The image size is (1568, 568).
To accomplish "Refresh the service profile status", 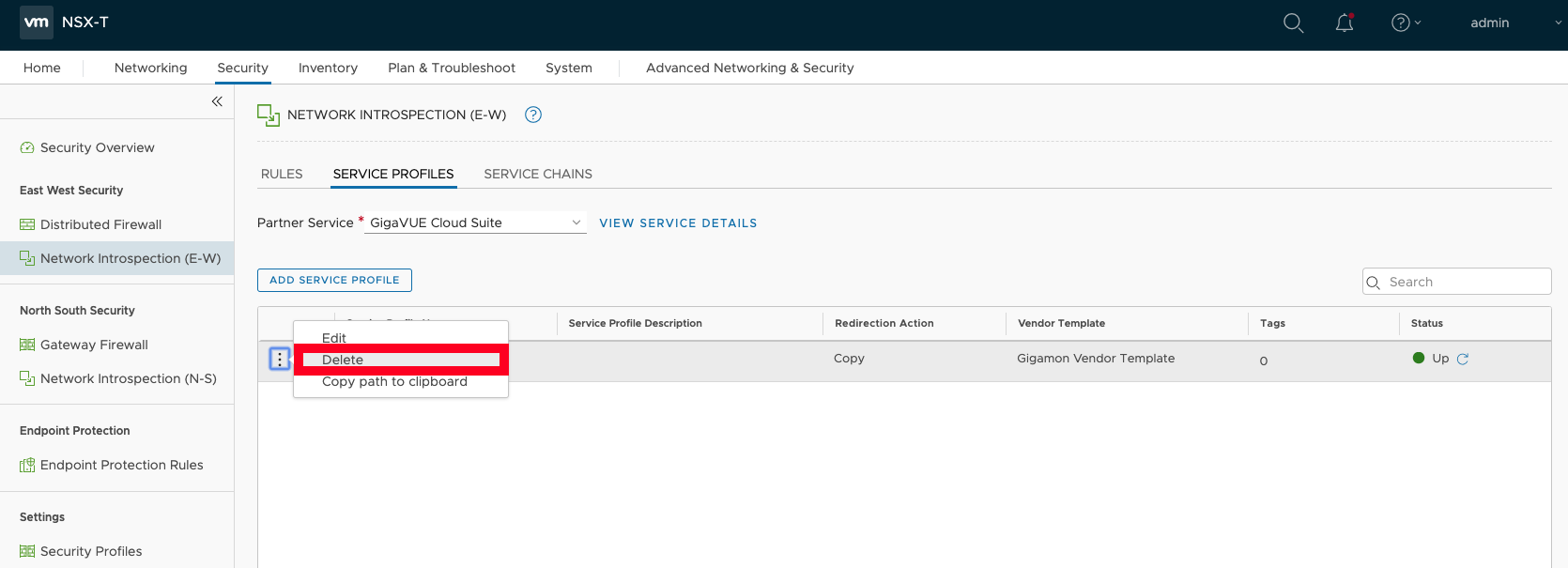I will pyautogui.click(x=1462, y=359).
